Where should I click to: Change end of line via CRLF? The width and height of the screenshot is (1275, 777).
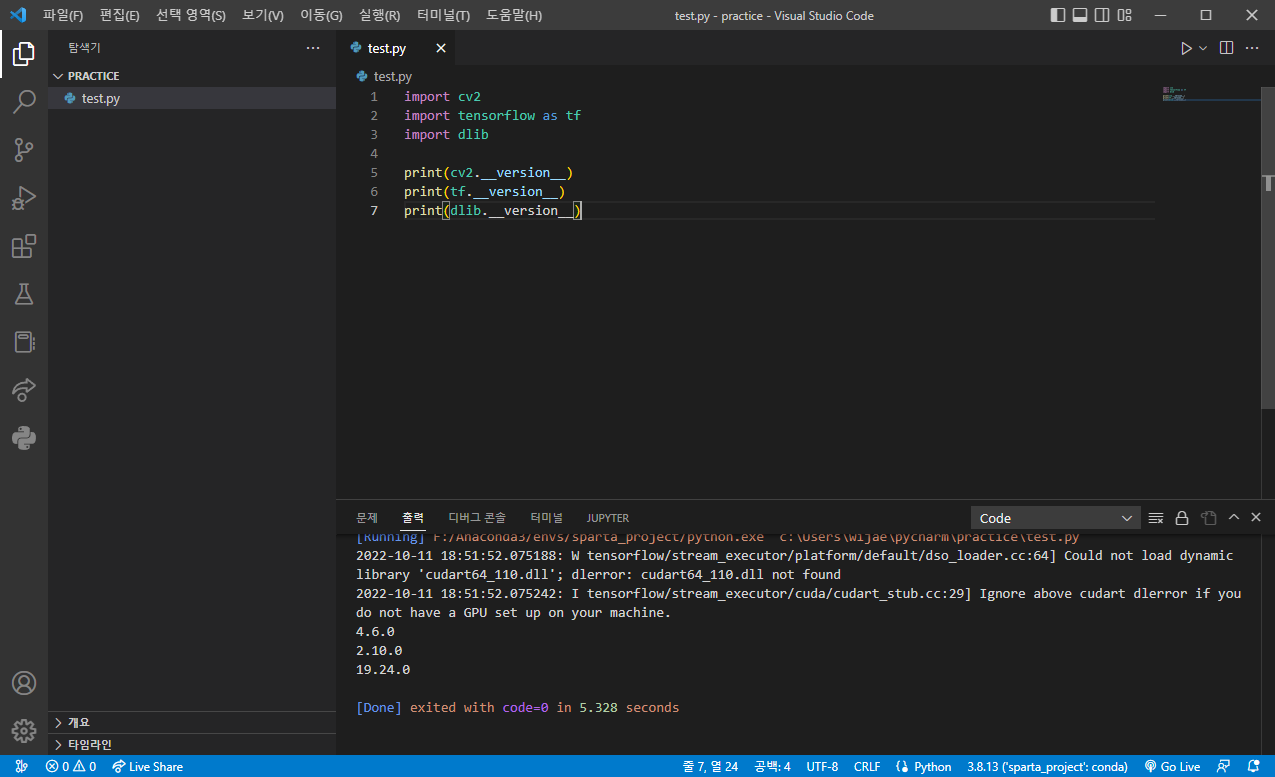click(867, 766)
